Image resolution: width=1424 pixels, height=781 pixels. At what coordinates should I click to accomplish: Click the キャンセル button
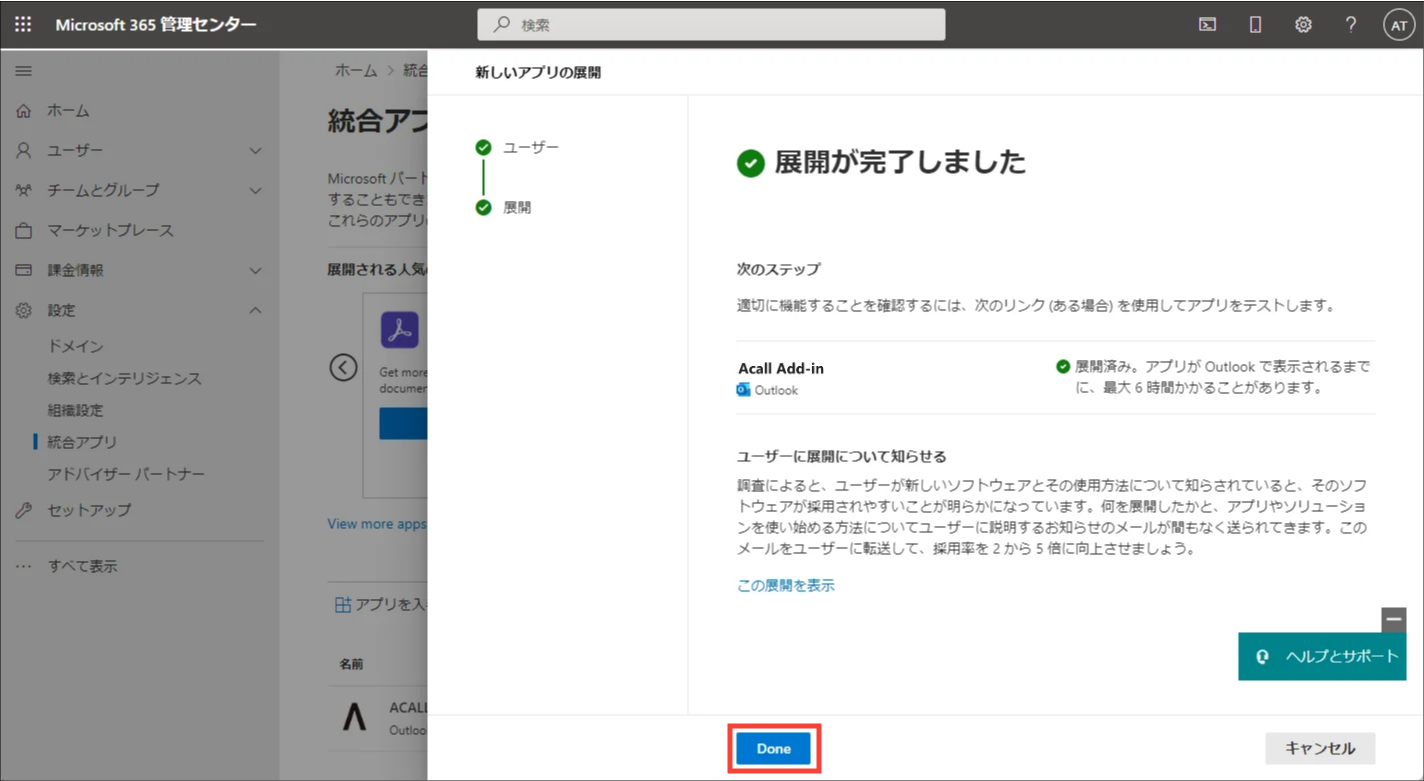[1320, 748]
